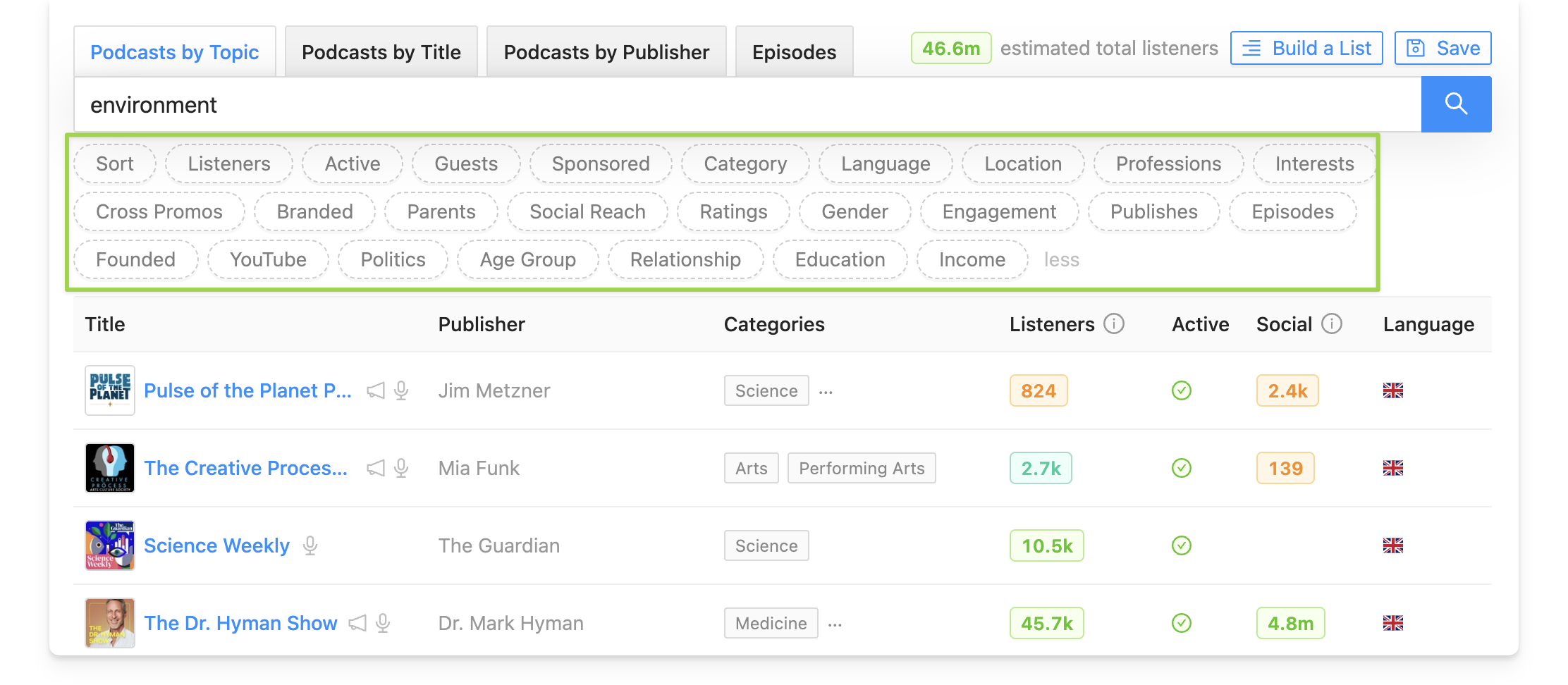Screen dimensions: 1568x685
Task: Open Science Weekly cover thumbnail
Action: [x=110, y=545]
